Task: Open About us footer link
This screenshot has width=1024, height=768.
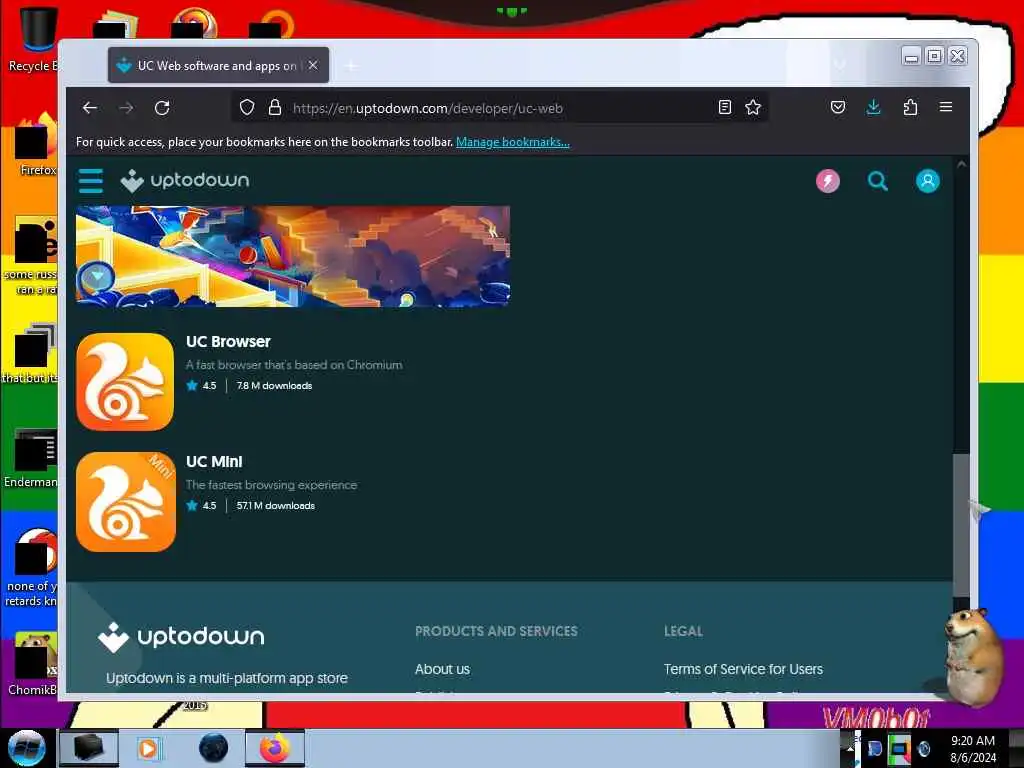Action: 442,669
